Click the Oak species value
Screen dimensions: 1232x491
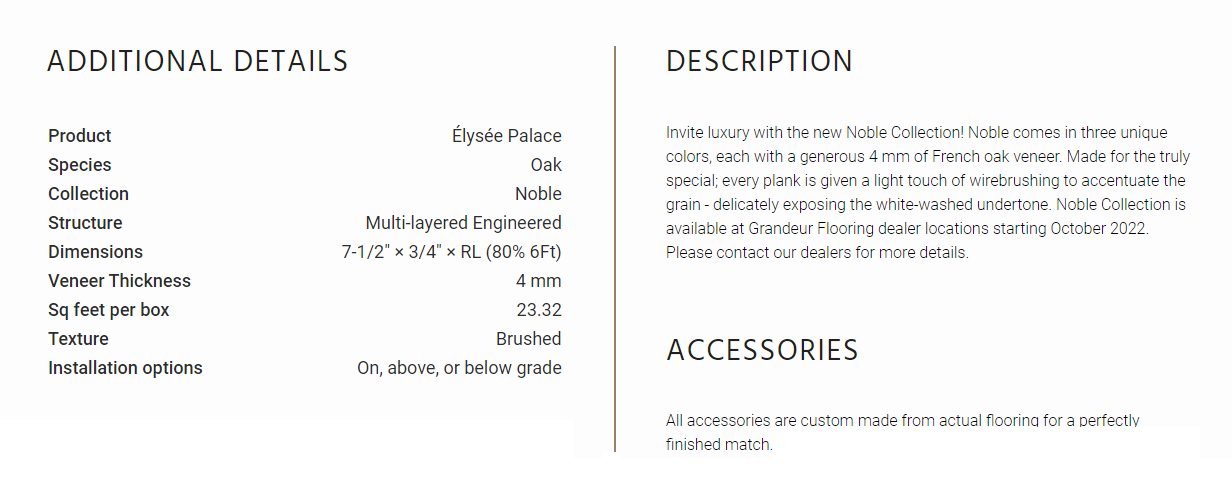click(x=546, y=165)
